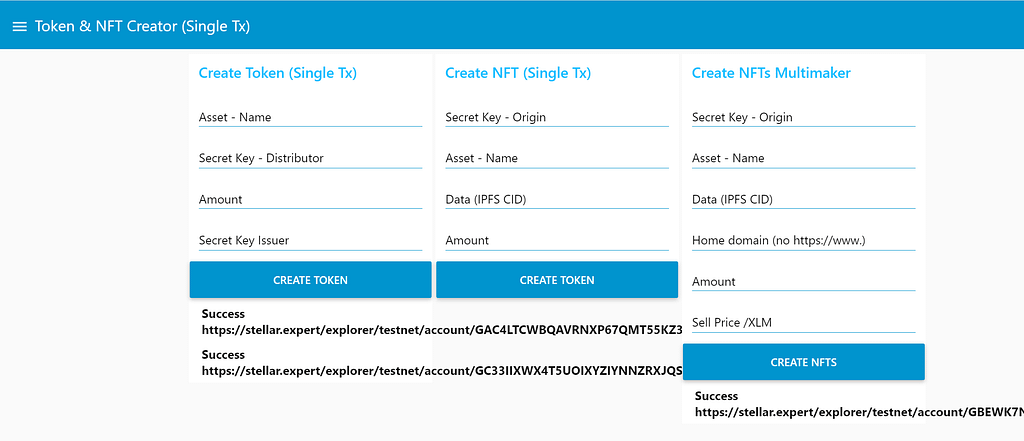Screen dimensions: 1024x441
Task: Open the GC33IIXWX4 stellar.expert account link
Action: point(442,371)
